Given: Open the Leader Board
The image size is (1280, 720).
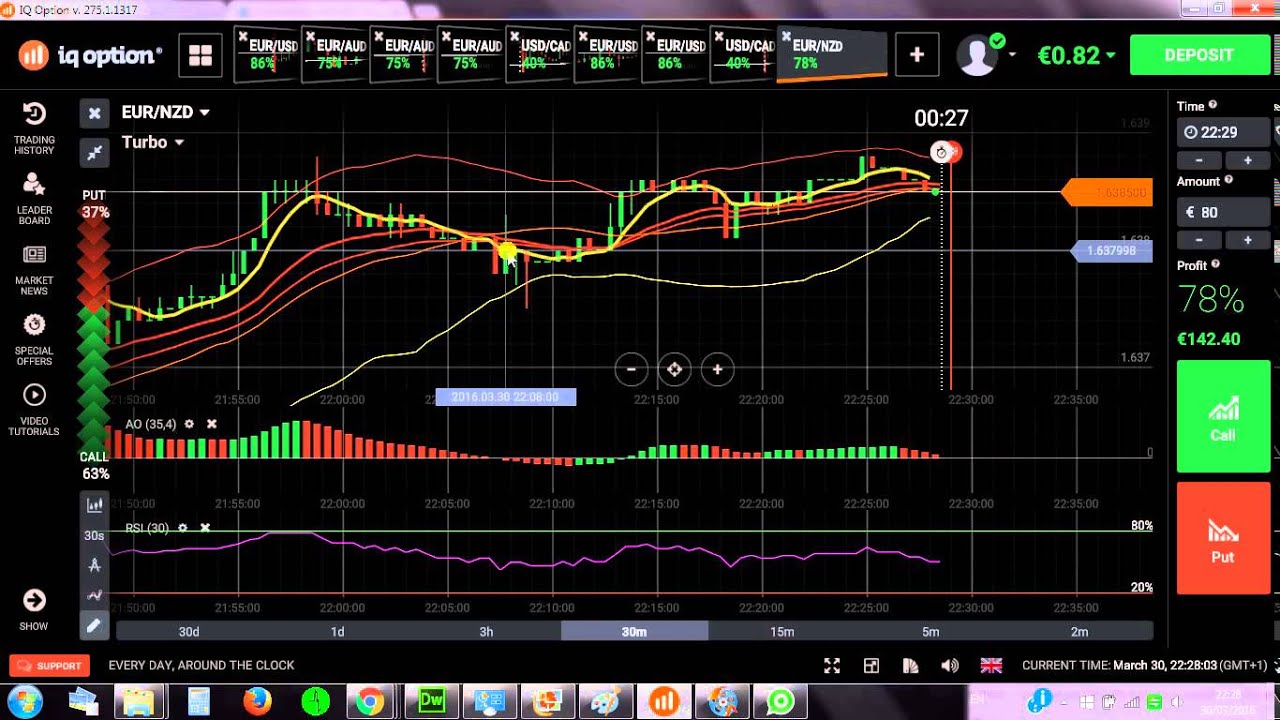Looking at the screenshot, I should pos(34,198).
